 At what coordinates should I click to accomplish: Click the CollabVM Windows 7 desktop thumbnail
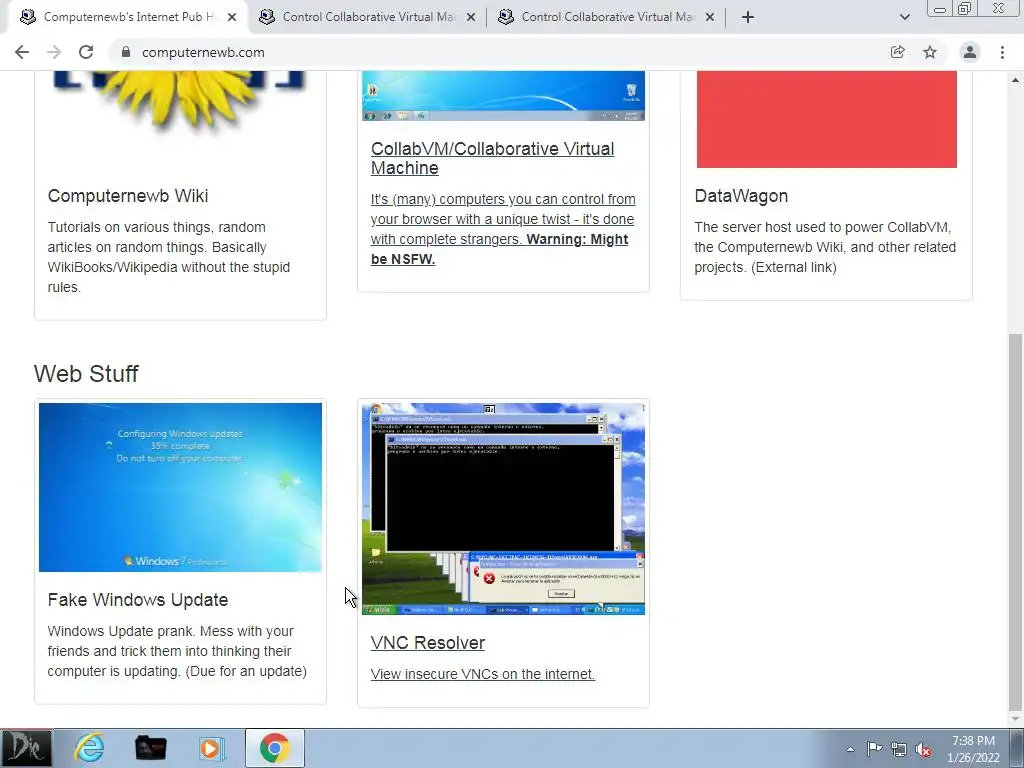coord(504,96)
